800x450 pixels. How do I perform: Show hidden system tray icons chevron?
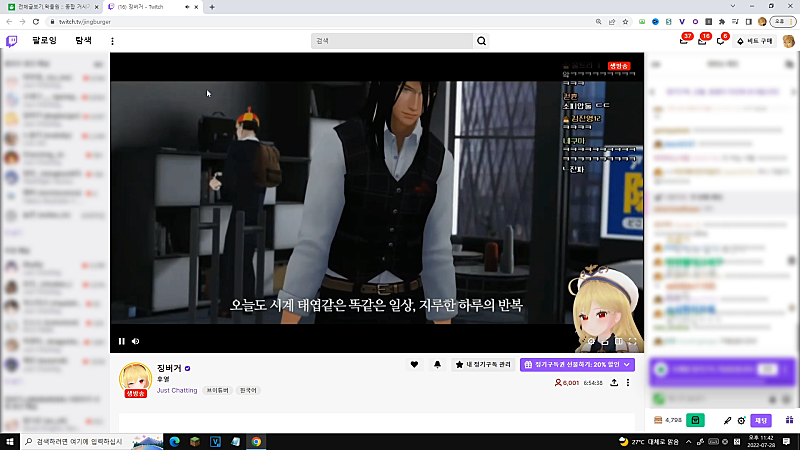(x=688, y=442)
